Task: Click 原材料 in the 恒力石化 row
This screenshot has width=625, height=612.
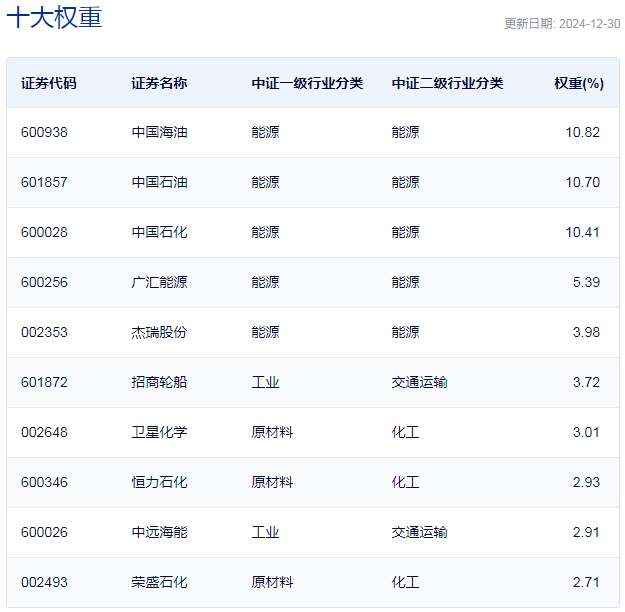Action: (x=272, y=482)
